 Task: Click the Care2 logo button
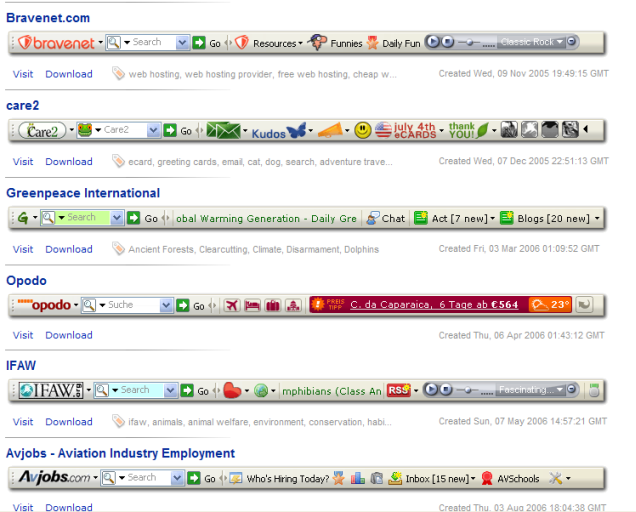coord(42,130)
